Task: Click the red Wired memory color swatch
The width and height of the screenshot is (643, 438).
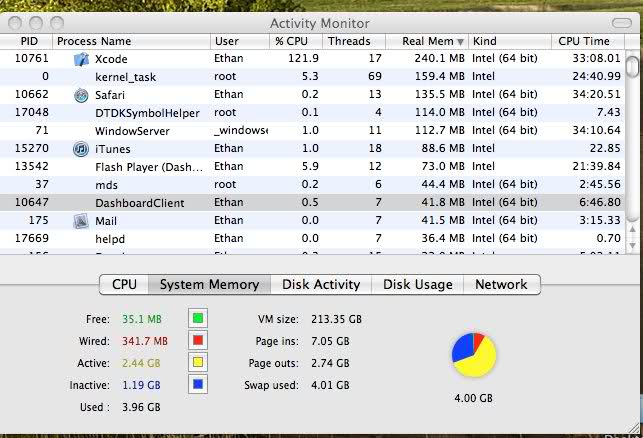Action: [x=198, y=340]
